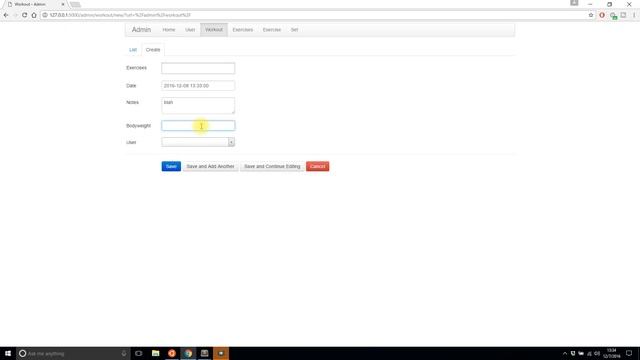Viewport: 640px width, 360px height.
Task: Open Task View on the taskbar
Action: [139, 353]
